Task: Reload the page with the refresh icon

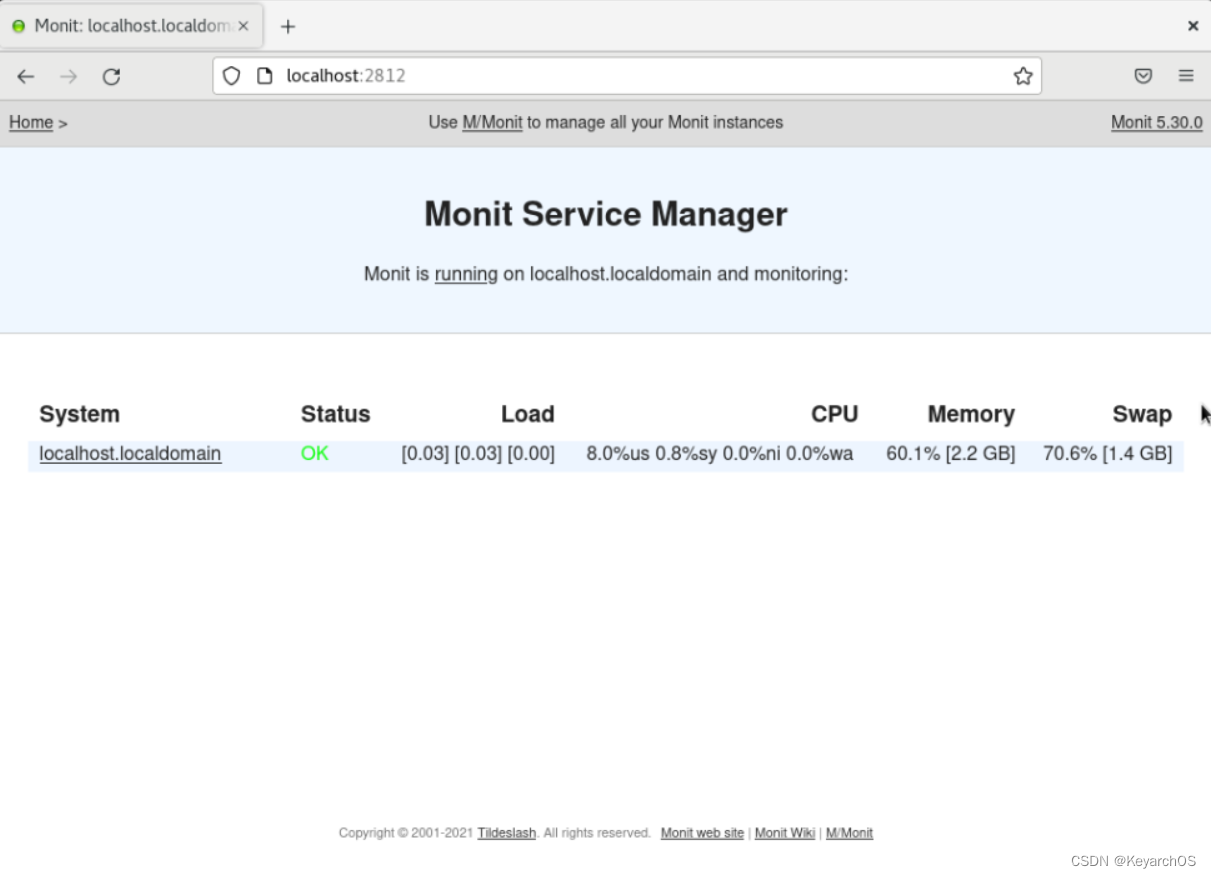Action: pyautogui.click(x=111, y=76)
